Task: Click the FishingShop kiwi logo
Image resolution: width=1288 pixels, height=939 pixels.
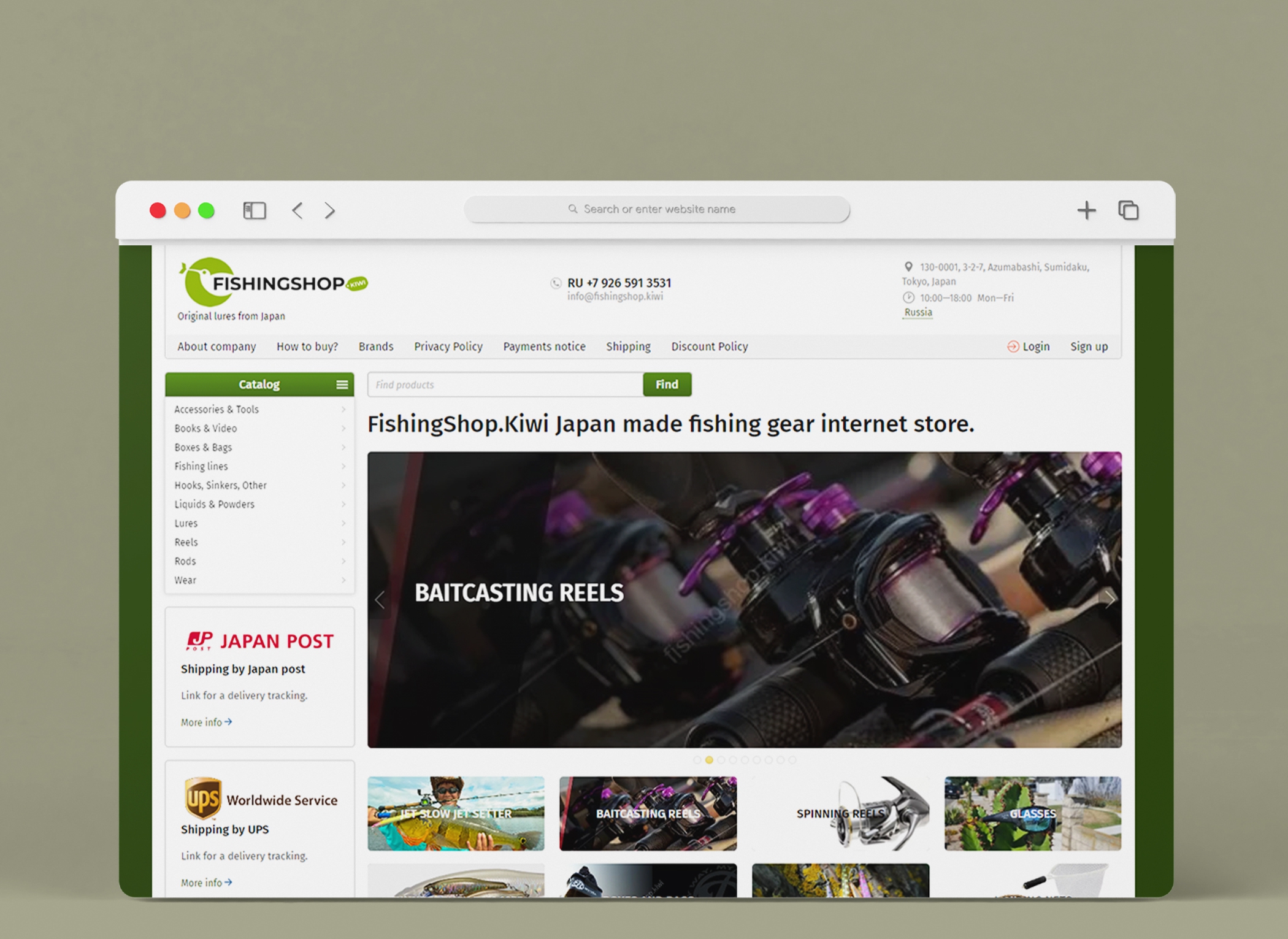Action: 273,283
